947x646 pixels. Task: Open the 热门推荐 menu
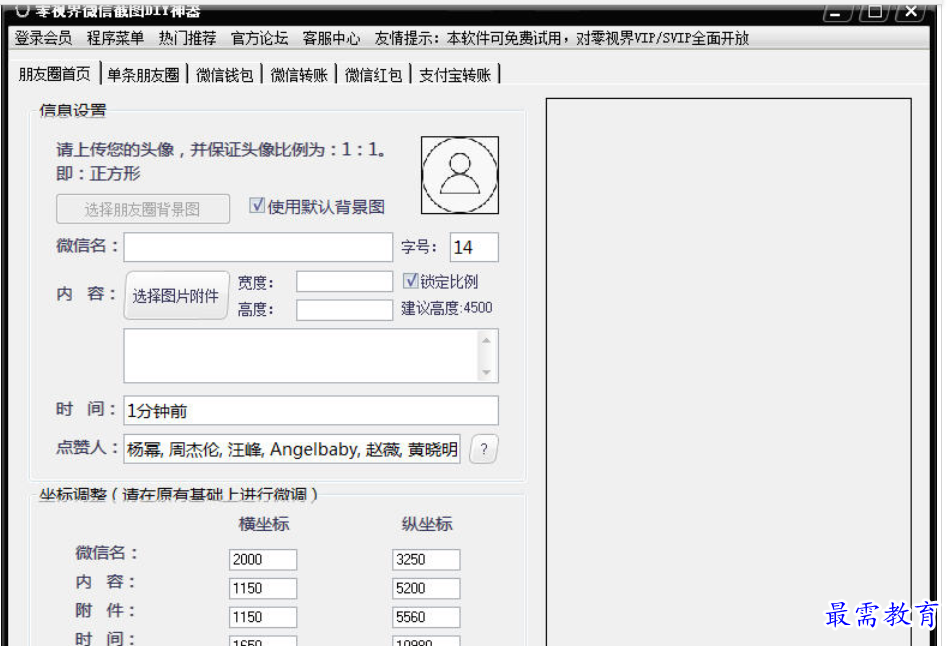tap(188, 39)
